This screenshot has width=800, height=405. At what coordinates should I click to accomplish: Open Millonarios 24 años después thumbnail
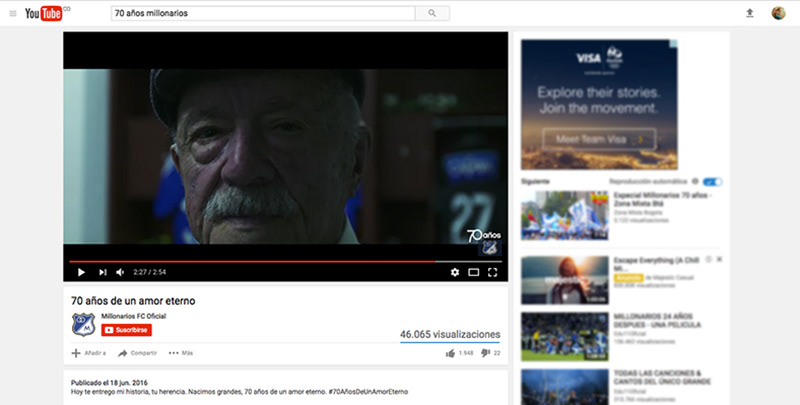click(565, 337)
